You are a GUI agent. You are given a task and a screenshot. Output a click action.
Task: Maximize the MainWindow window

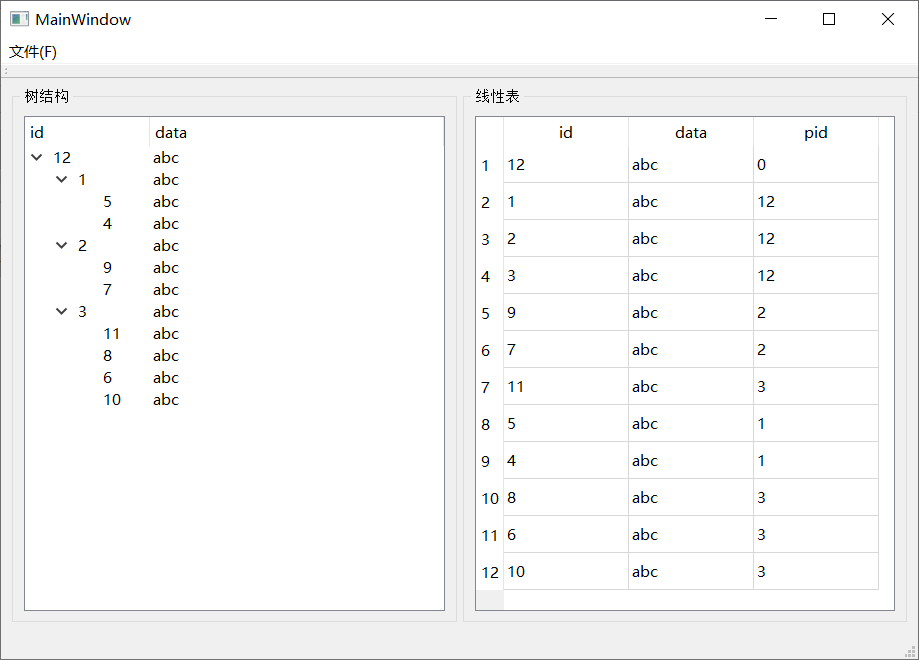coord(829,19)
